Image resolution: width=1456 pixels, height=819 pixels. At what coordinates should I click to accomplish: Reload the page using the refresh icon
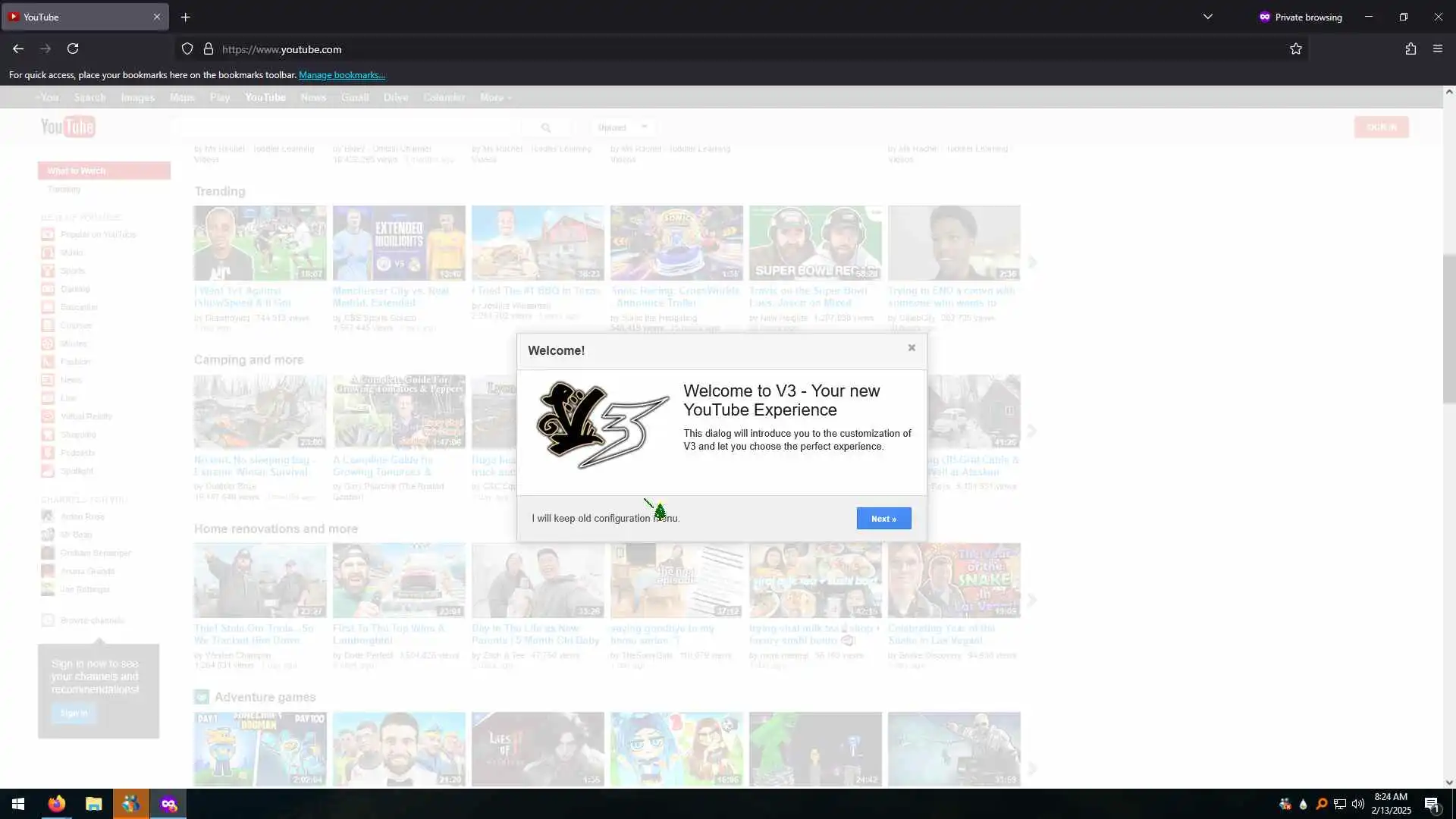[x=73, y=49]
